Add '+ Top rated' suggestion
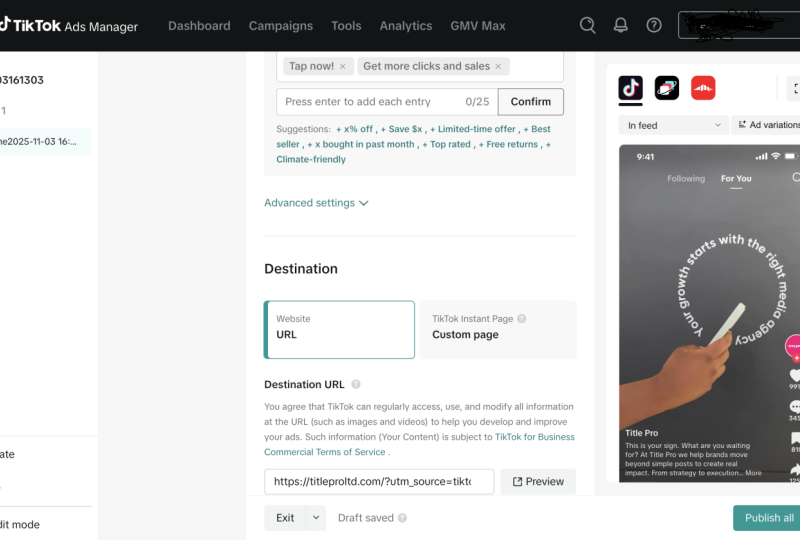Screen dimensions: 800x540 (x=446, y=144)
